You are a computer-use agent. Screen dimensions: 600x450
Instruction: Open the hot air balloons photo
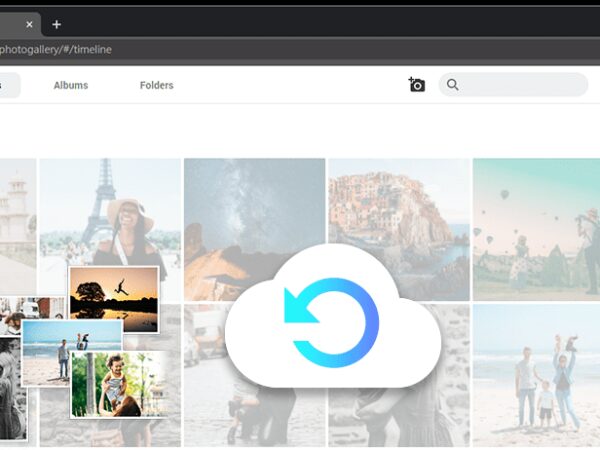point(536,230)
